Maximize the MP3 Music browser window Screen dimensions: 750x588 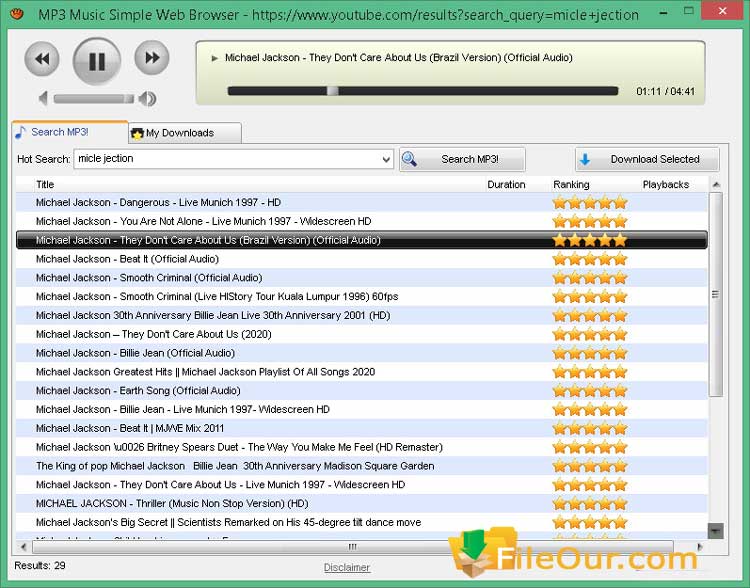689,11
